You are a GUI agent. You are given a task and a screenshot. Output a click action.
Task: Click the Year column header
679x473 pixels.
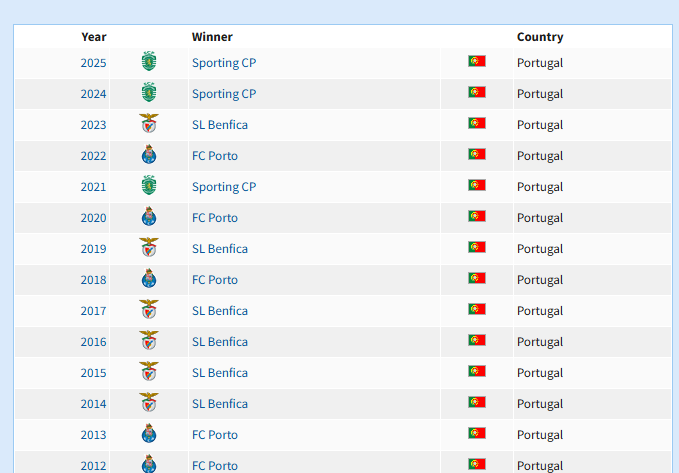[x=94, y=37]
